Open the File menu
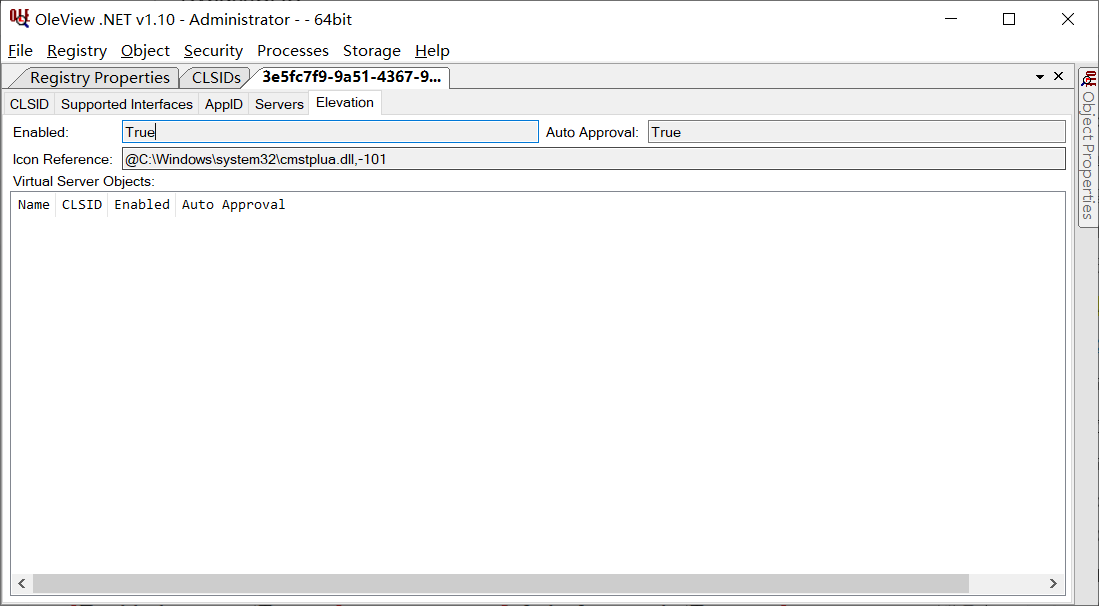1099x606 pixels. [20, 50]
